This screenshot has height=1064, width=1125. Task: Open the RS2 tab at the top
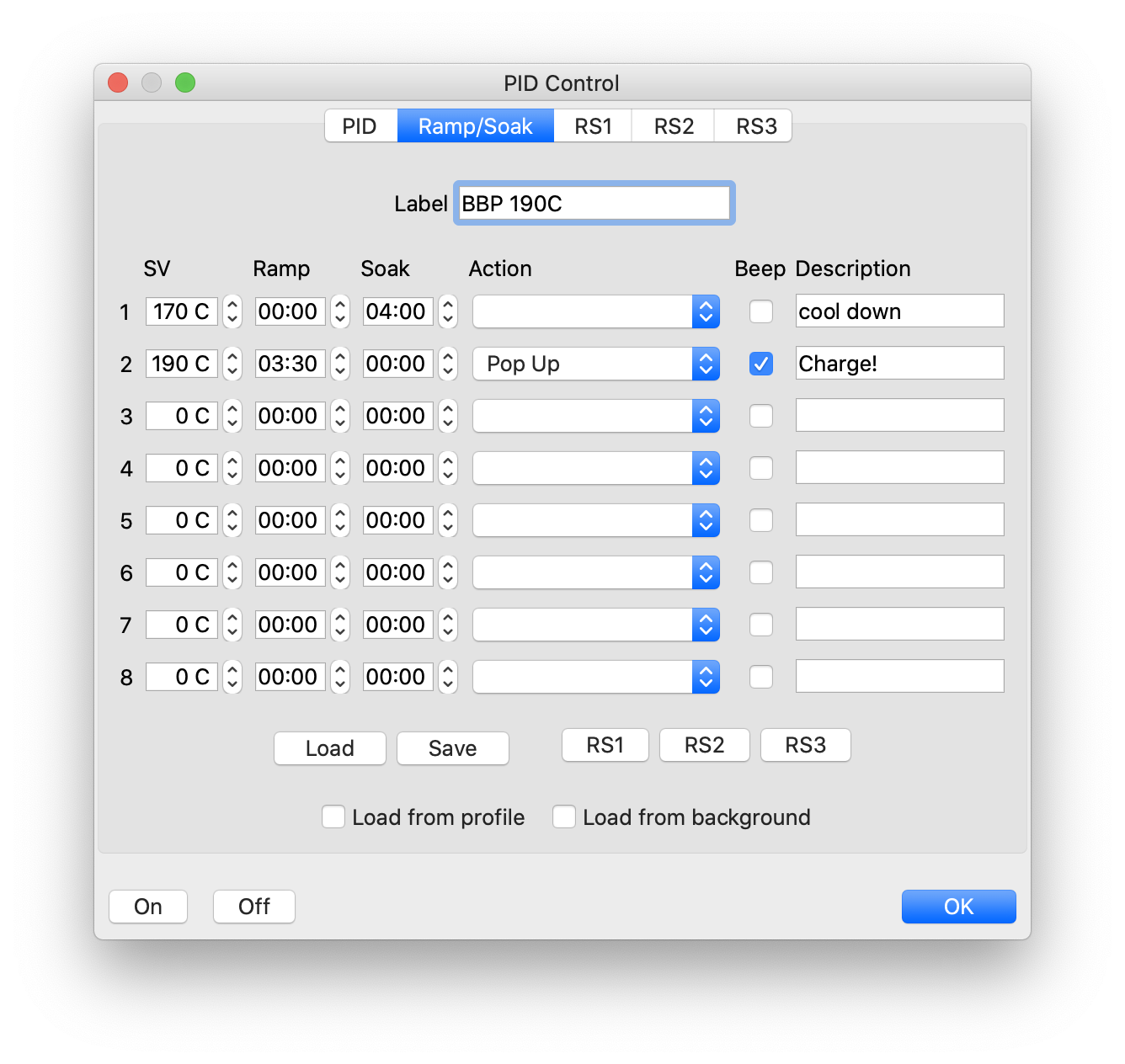pos(672,125)
